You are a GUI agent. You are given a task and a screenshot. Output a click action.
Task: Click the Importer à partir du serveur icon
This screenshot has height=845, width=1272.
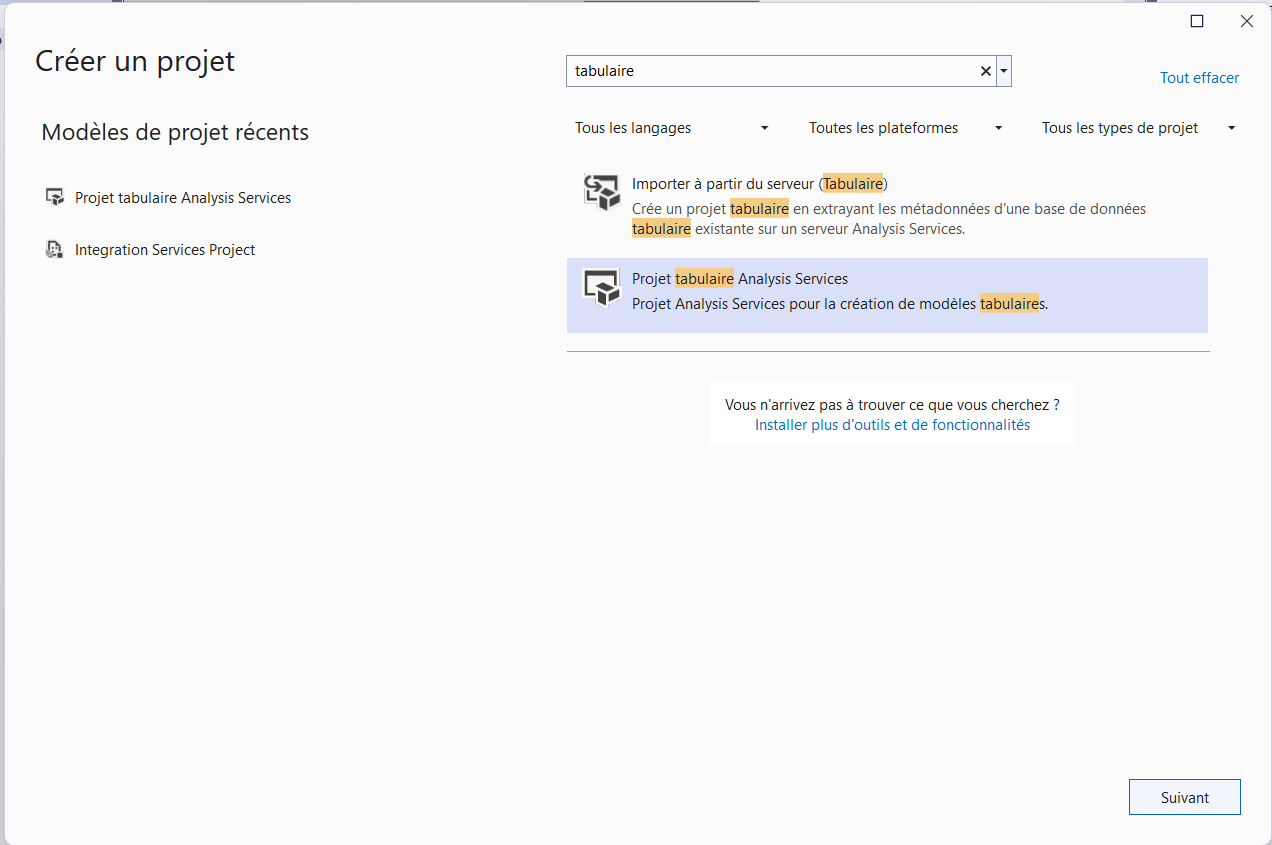[x=602, y=192]
